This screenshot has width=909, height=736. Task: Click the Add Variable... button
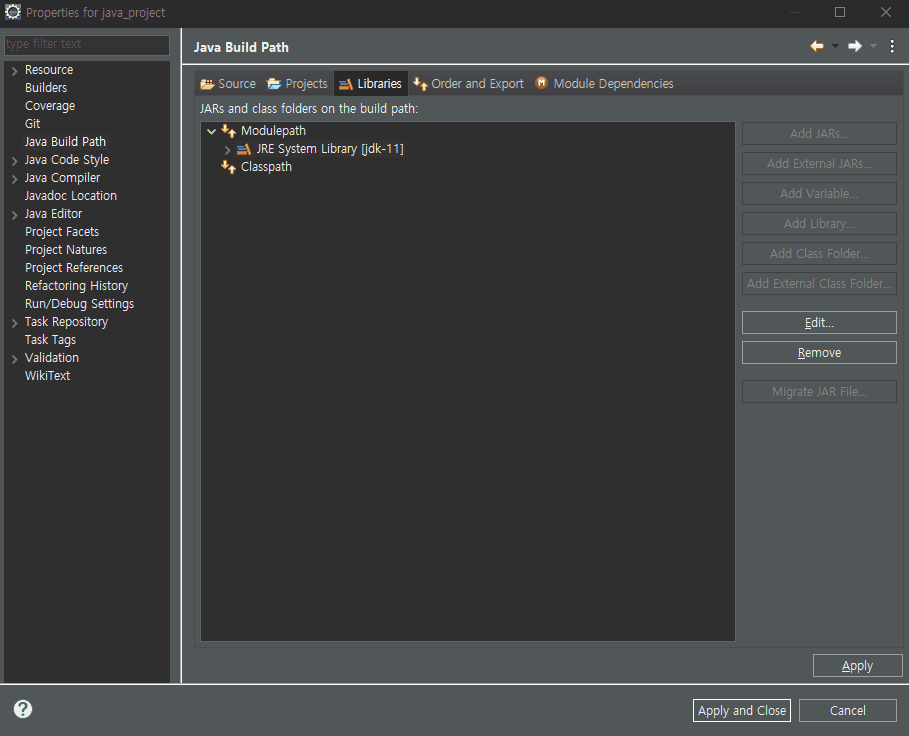point(819,194)
